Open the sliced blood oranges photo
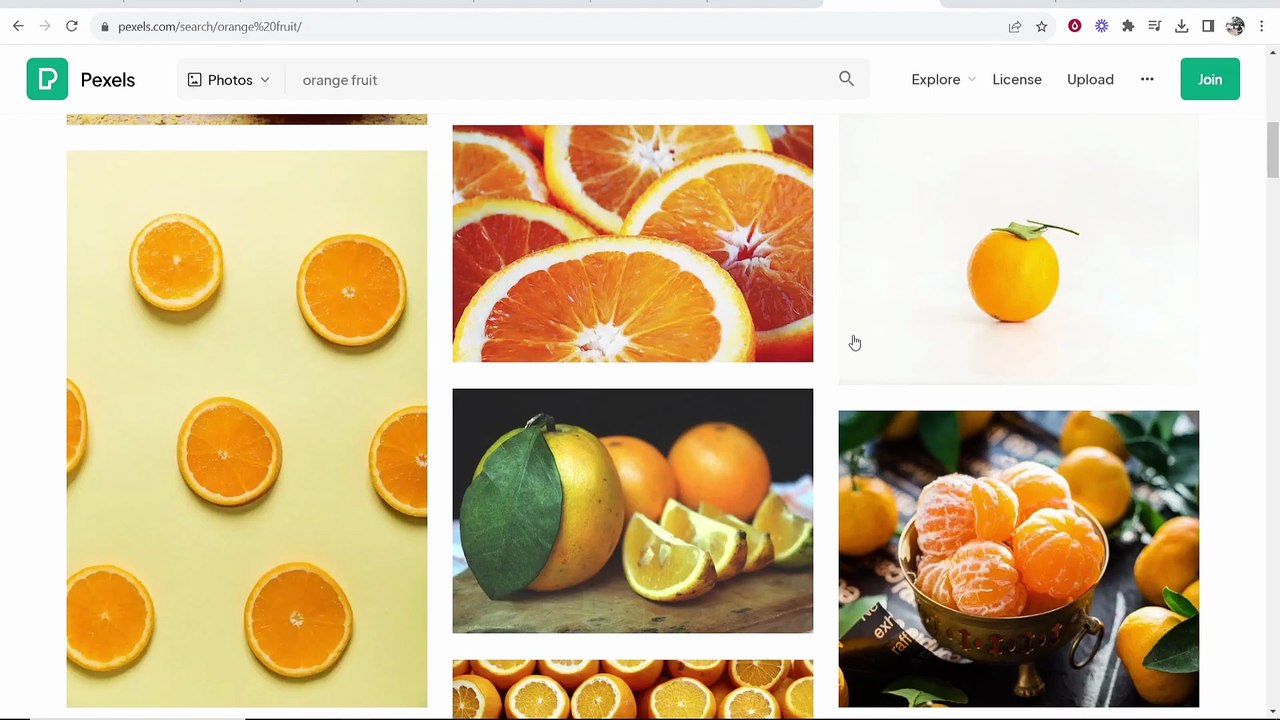1280x720 pixels. coord(633,243)
